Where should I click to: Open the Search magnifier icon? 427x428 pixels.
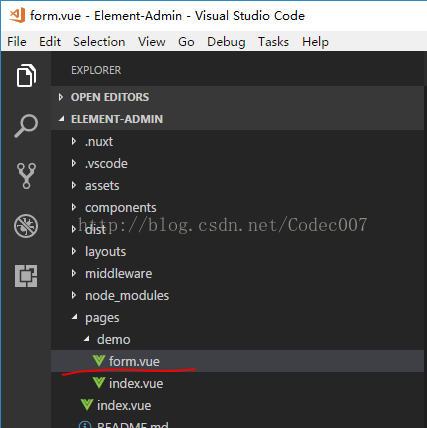point(26,126)
